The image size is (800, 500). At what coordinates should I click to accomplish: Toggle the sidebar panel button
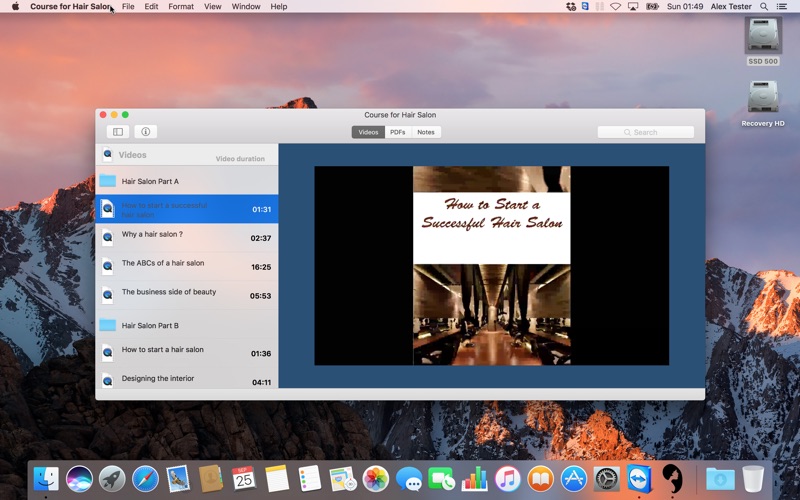118,132
